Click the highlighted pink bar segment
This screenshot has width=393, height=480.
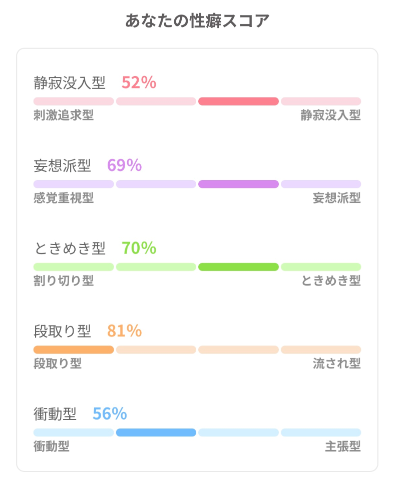point(238,101)
